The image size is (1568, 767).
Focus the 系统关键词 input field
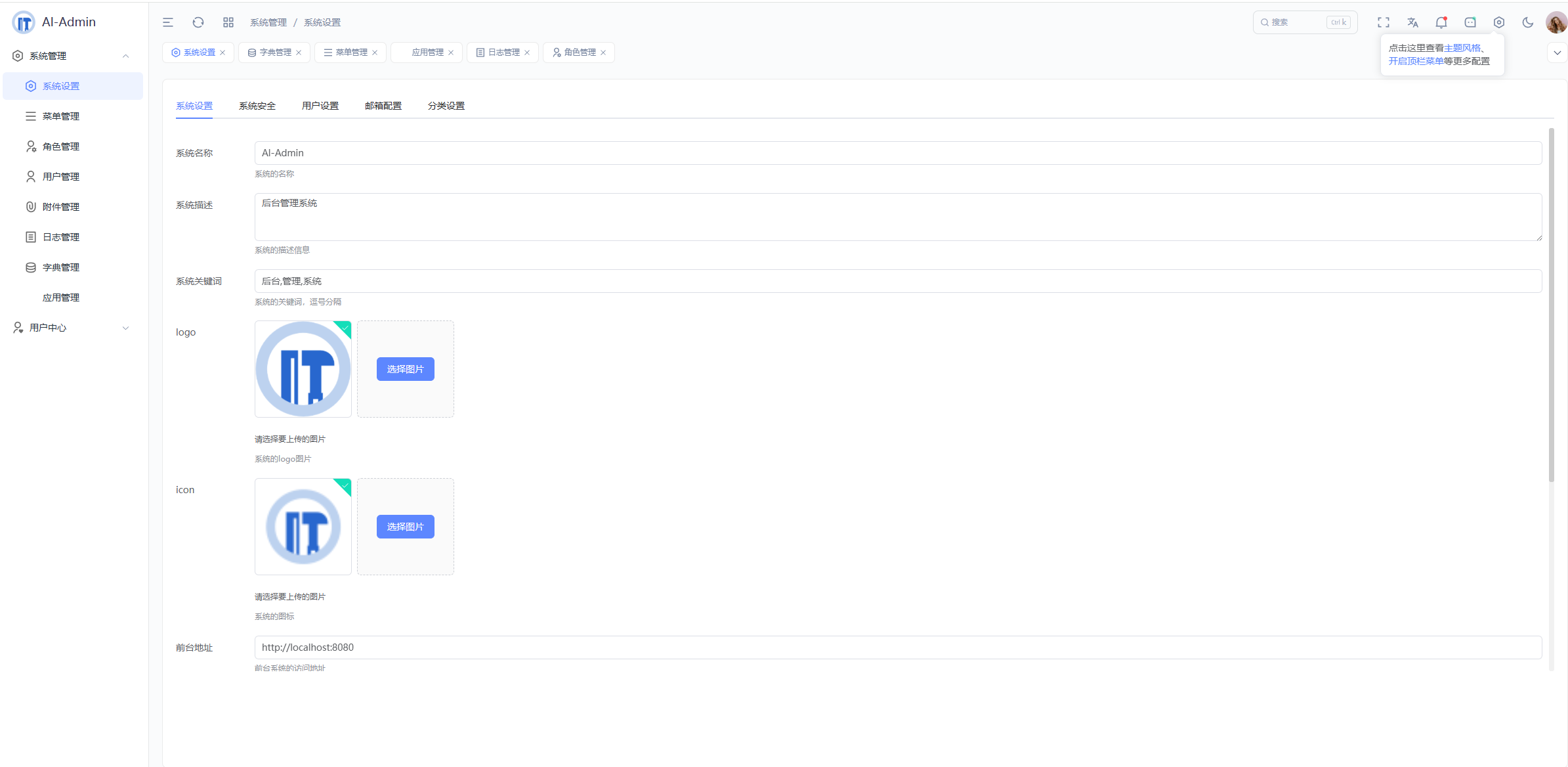pyautogui.click(x=898, y=281)
